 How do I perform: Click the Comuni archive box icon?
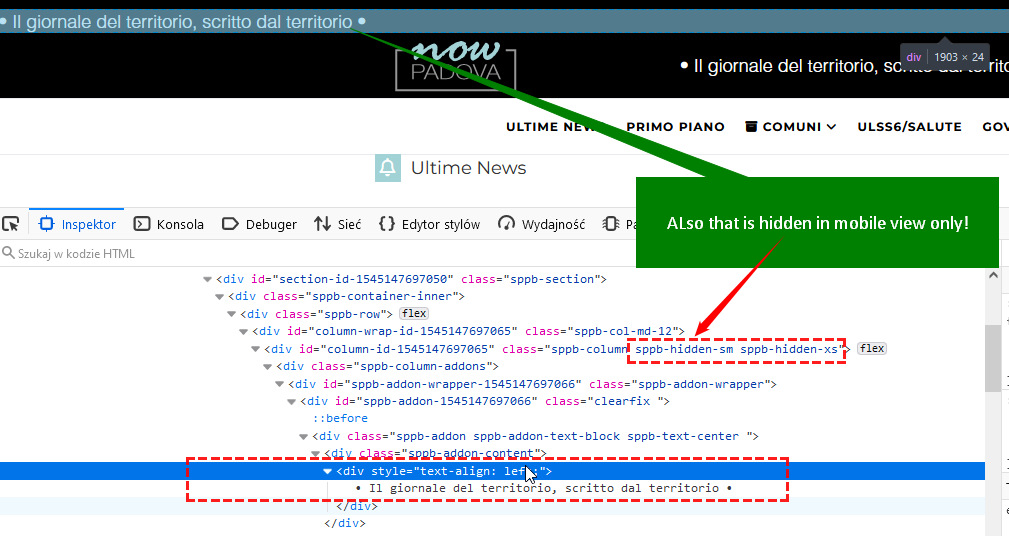(750, 127)
